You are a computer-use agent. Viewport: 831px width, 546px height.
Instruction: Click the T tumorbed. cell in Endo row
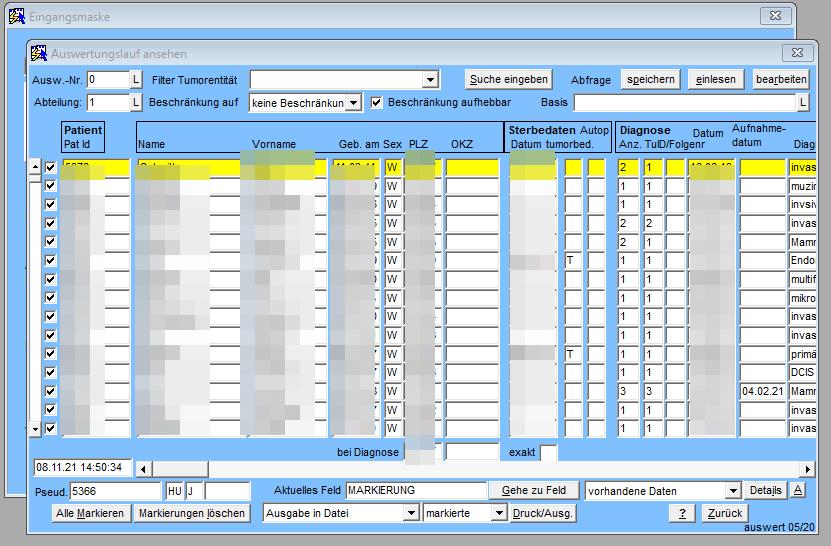coord(572,260)
